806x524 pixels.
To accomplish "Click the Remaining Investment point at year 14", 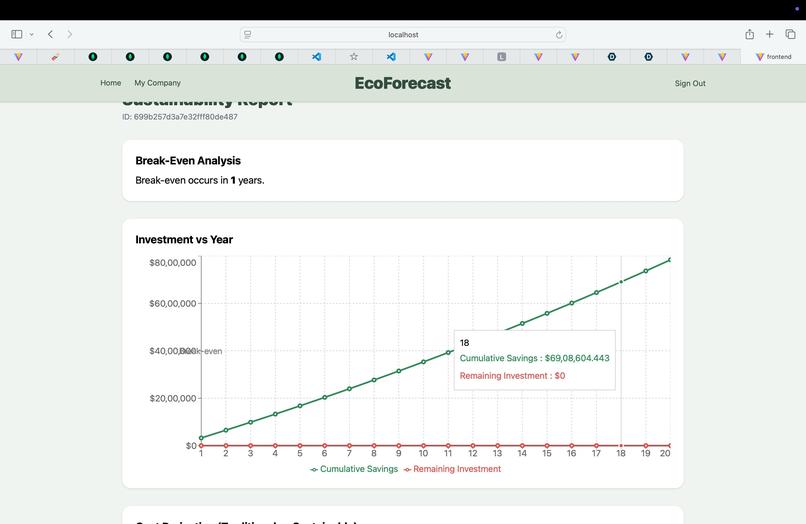I will point(522,445).
